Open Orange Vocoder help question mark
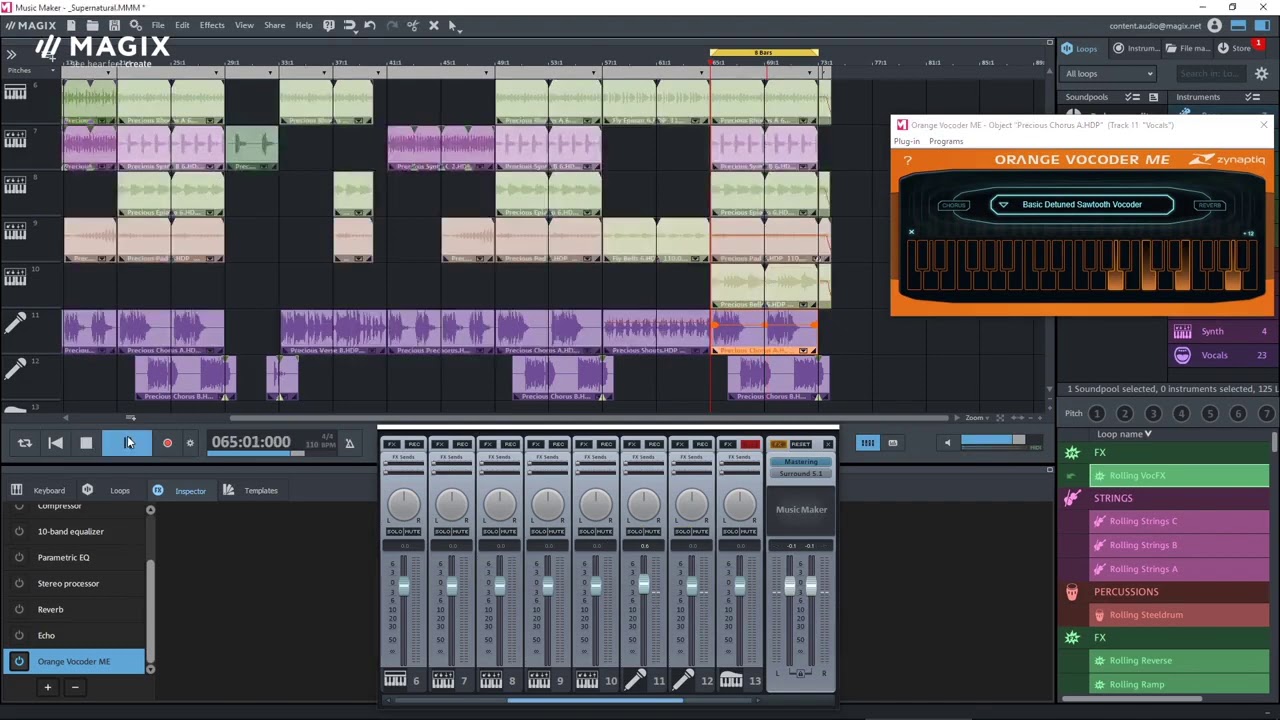The width and height of the screenshot is (1280, 720). click(x=908, y=160)
